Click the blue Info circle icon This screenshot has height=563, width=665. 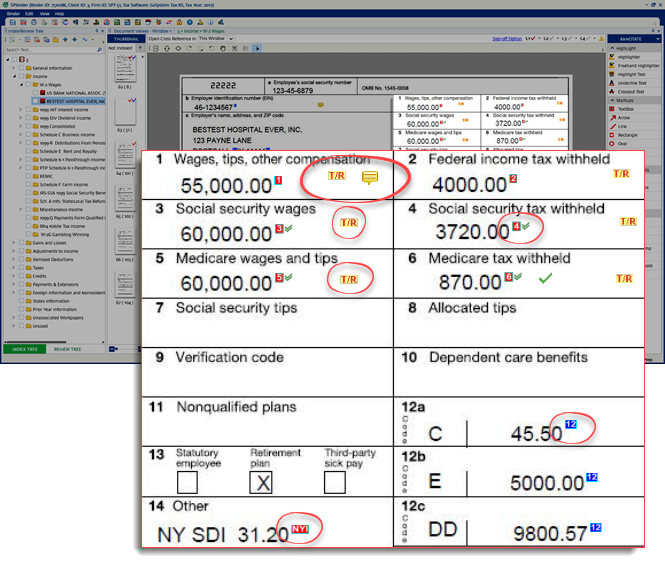click(210, 22)
